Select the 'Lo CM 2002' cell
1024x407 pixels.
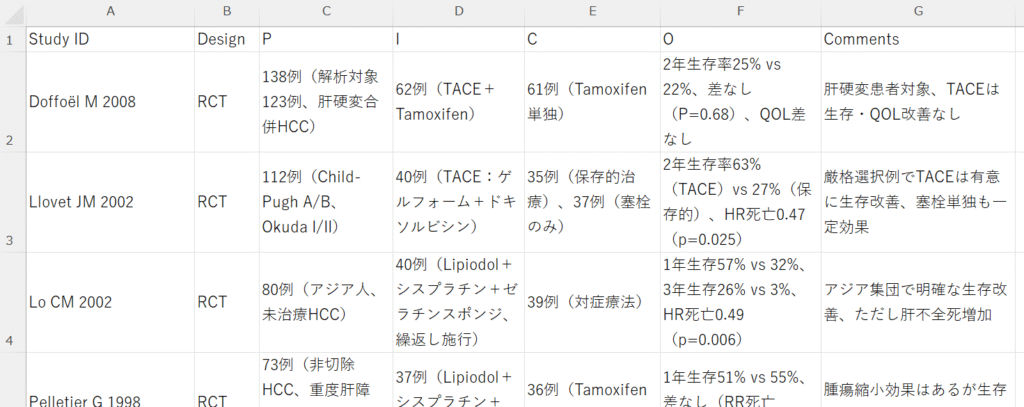point(109,301)
